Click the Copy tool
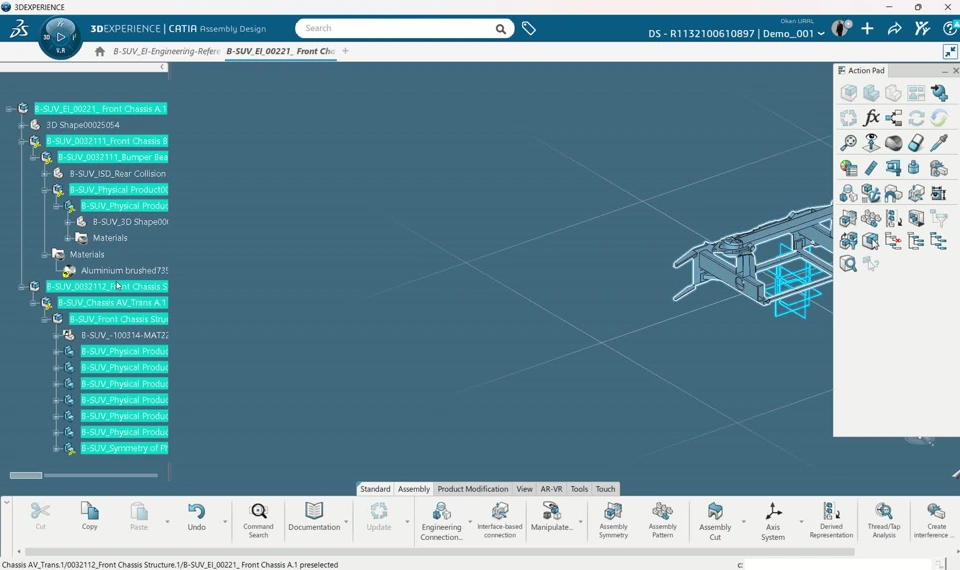The width and height of the screenshot is (960, 570). tap(89, 516)
